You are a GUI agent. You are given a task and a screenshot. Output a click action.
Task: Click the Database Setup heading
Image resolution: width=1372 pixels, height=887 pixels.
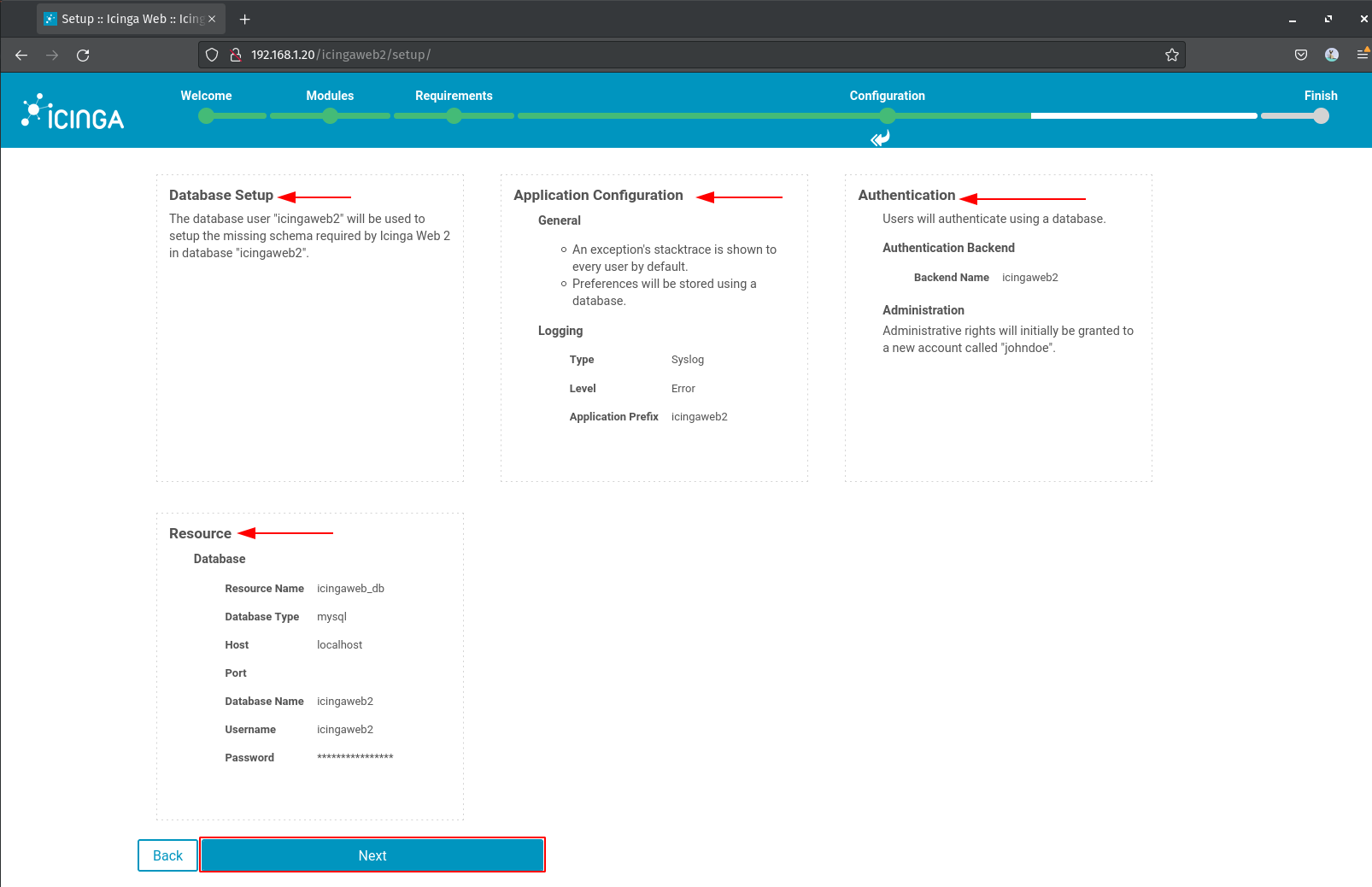(x=221, y=195)
